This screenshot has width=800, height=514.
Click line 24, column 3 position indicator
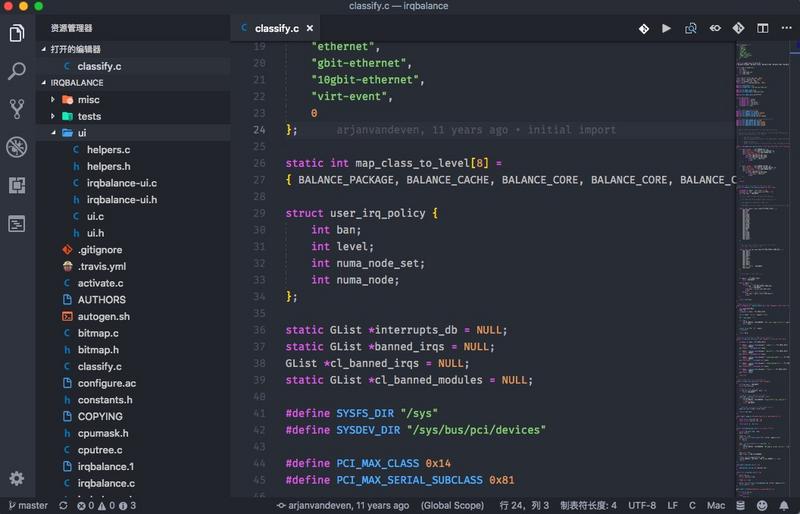tap(524, 505)
